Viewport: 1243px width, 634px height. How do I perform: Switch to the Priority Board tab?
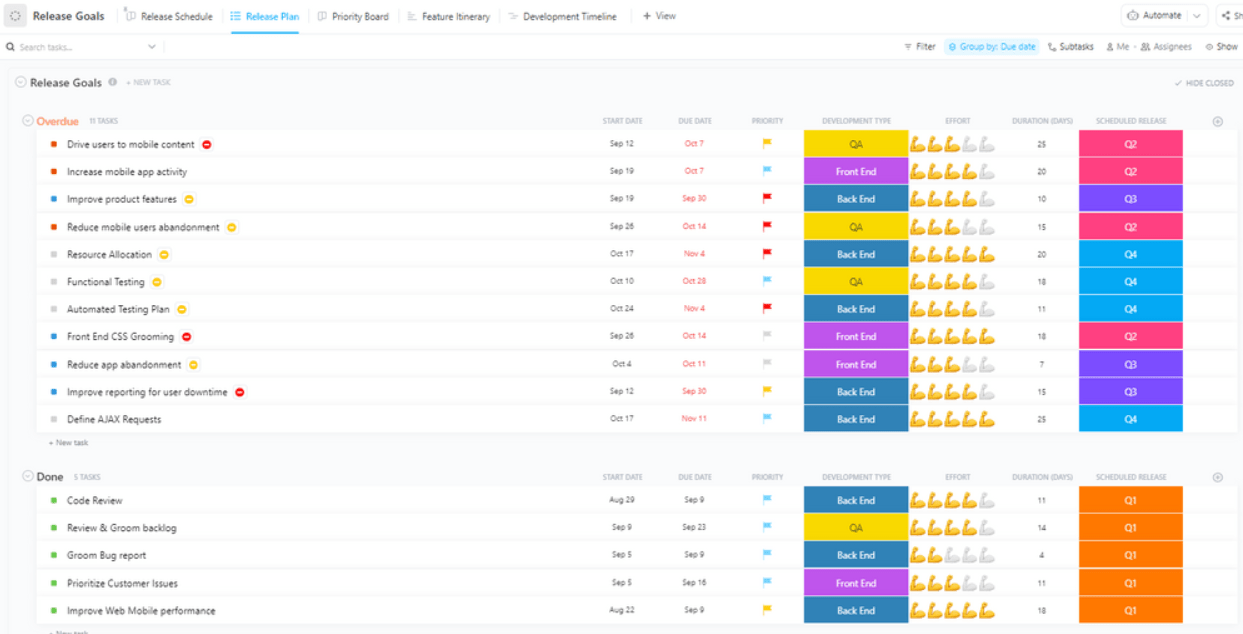pyautogui.click(x=353, y=16)
